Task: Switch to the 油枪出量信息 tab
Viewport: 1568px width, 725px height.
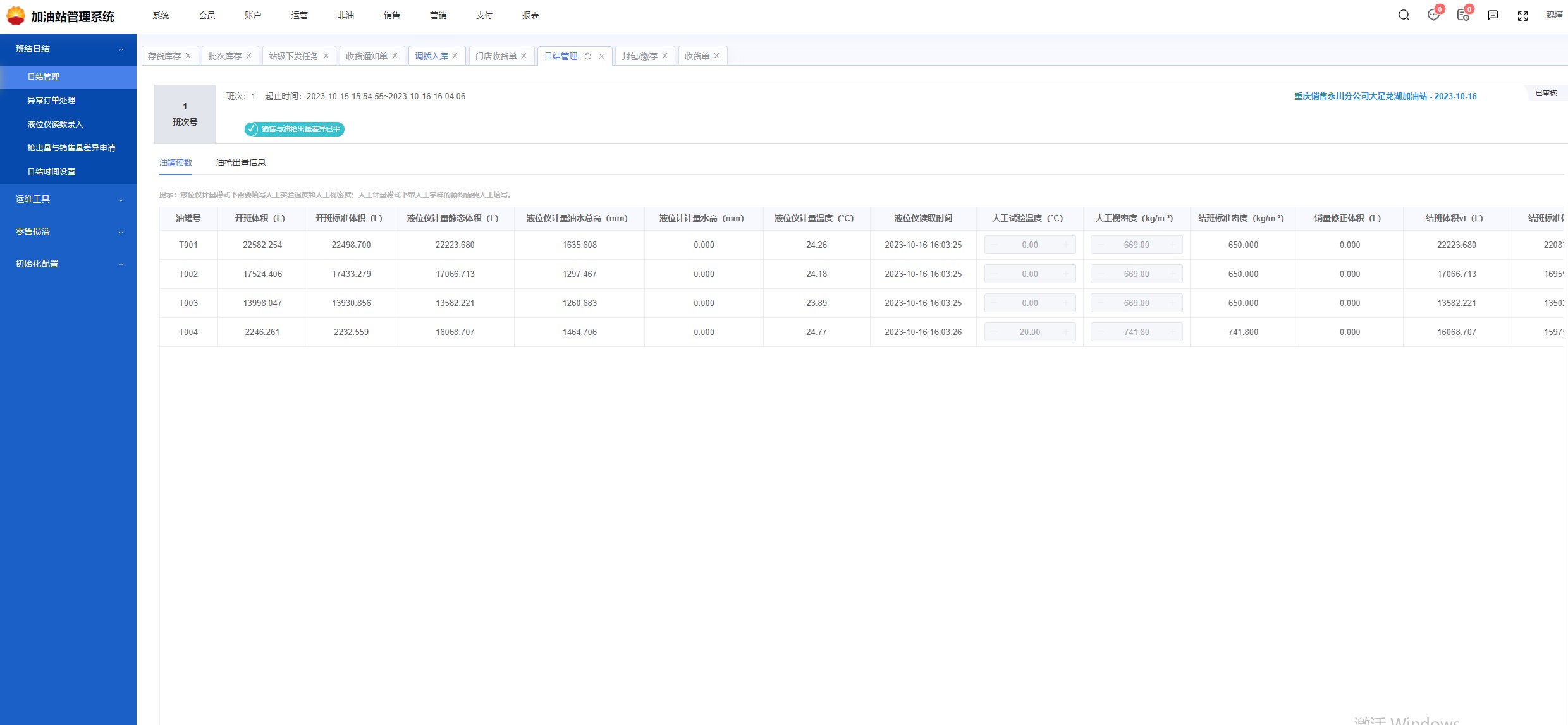Action: point(240,162)
